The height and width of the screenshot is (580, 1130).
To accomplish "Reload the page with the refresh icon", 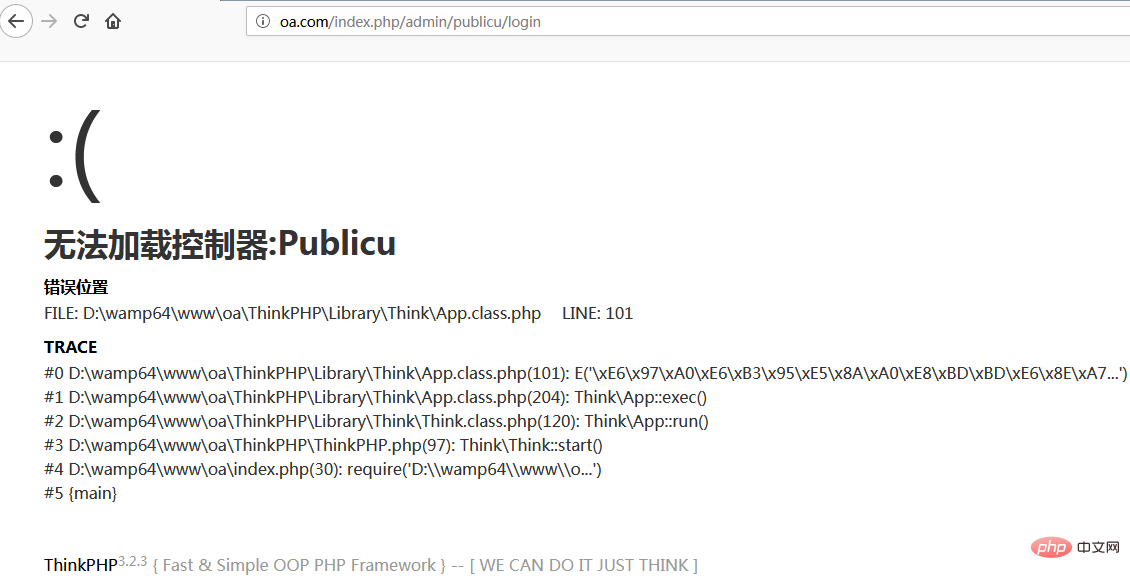I will 81,21.
